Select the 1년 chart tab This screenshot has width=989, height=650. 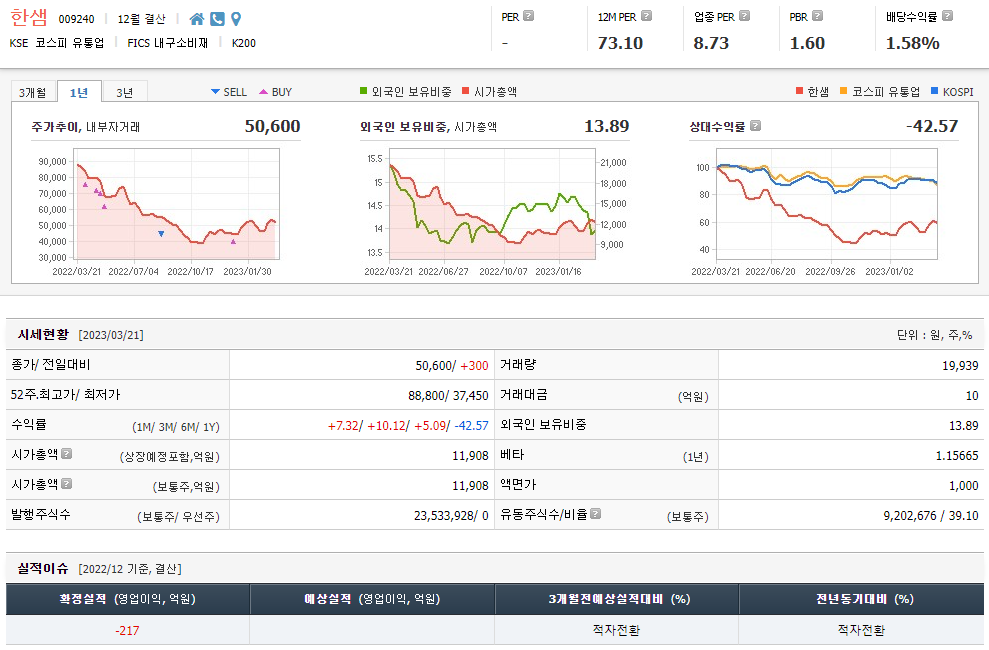(79, 93)
